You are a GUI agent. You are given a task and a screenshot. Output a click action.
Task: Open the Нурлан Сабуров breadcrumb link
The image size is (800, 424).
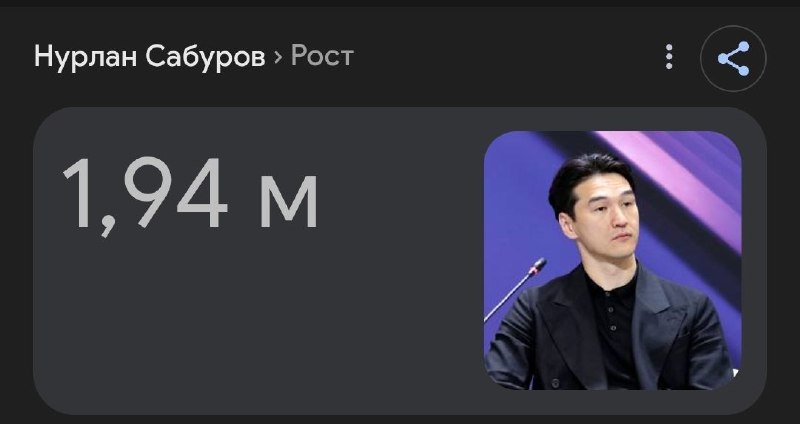pyautogui.click(x=149, y=56)
